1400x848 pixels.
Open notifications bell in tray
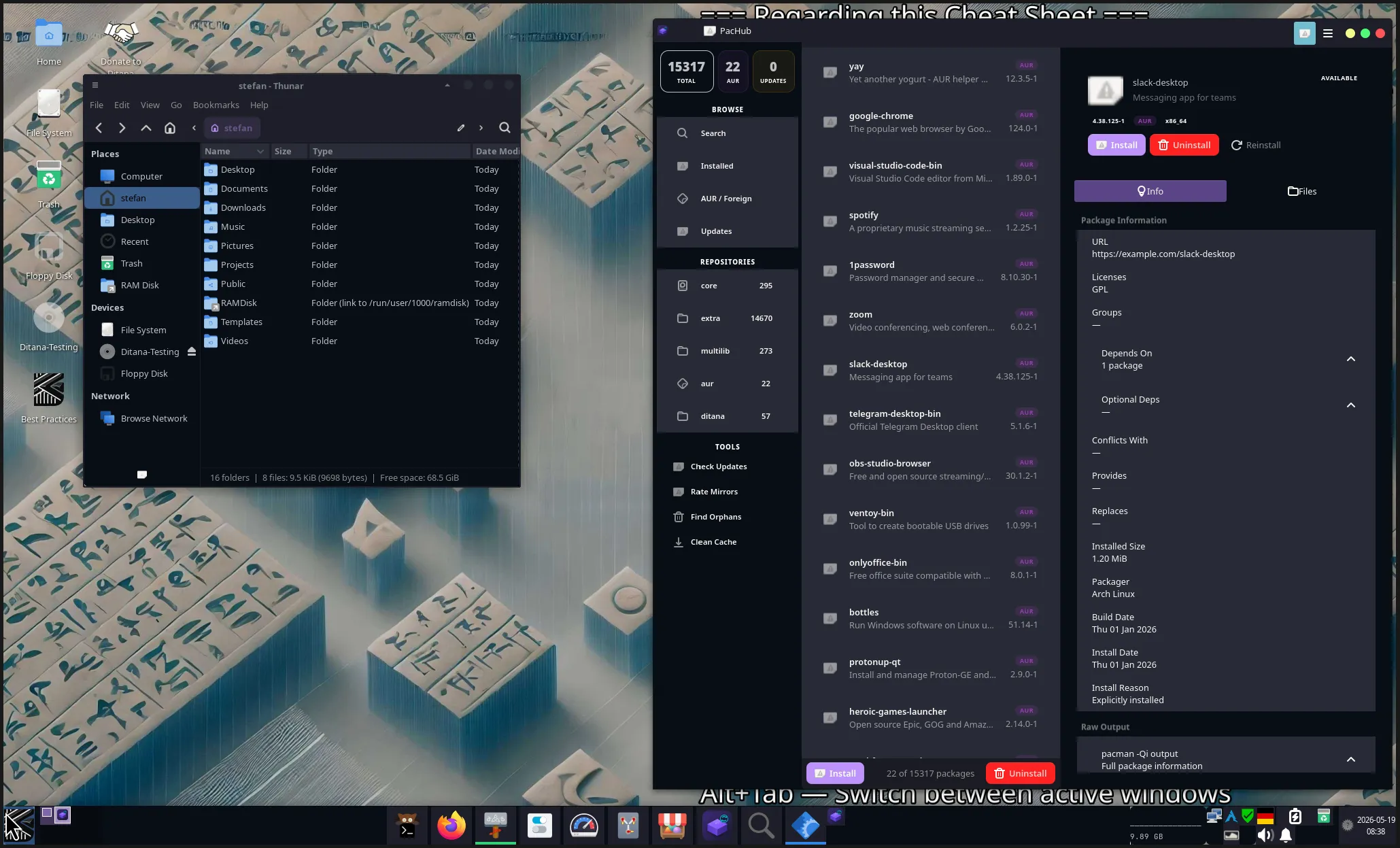[1286, 835]
